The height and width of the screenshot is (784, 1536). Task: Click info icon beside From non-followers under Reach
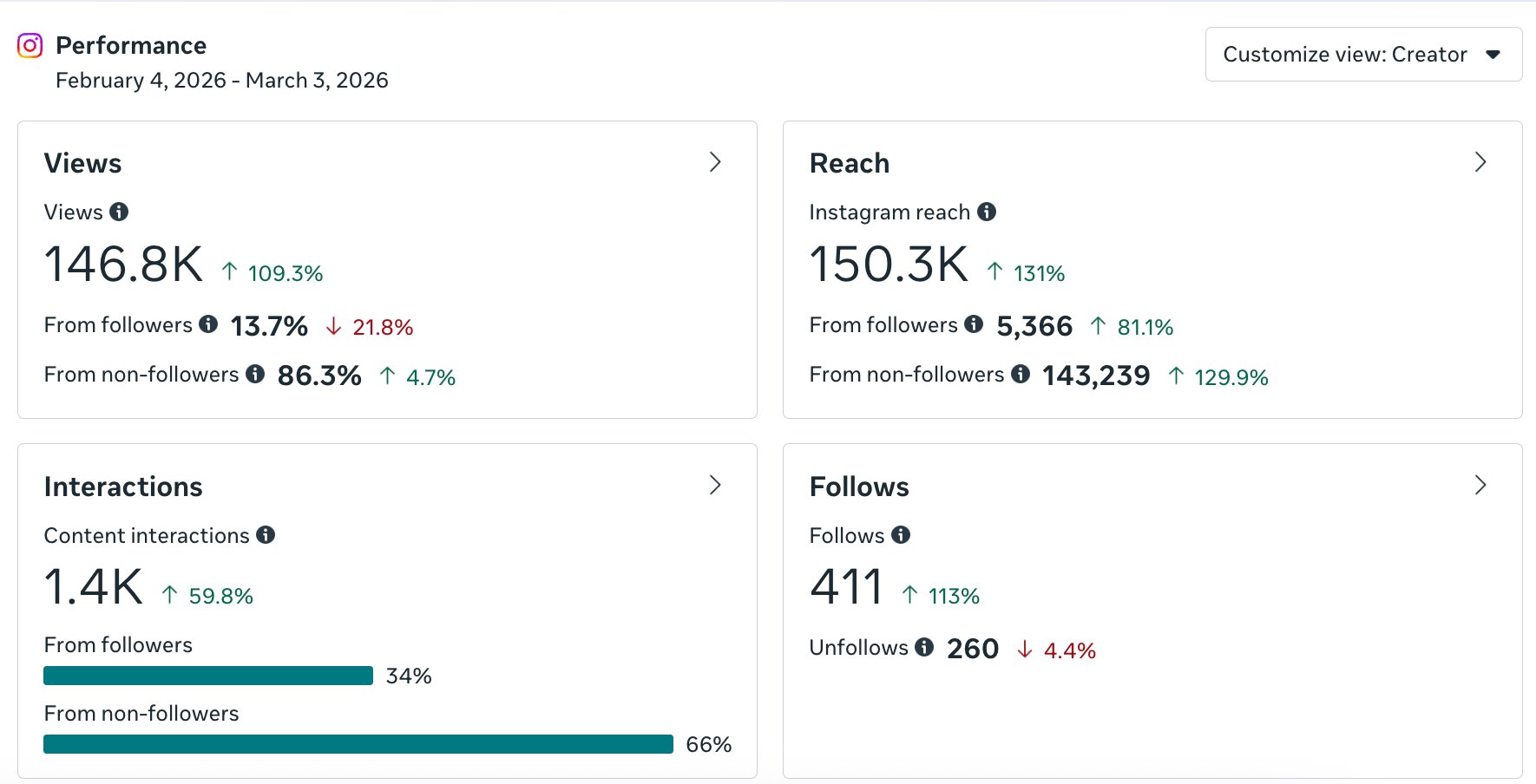1020,375
